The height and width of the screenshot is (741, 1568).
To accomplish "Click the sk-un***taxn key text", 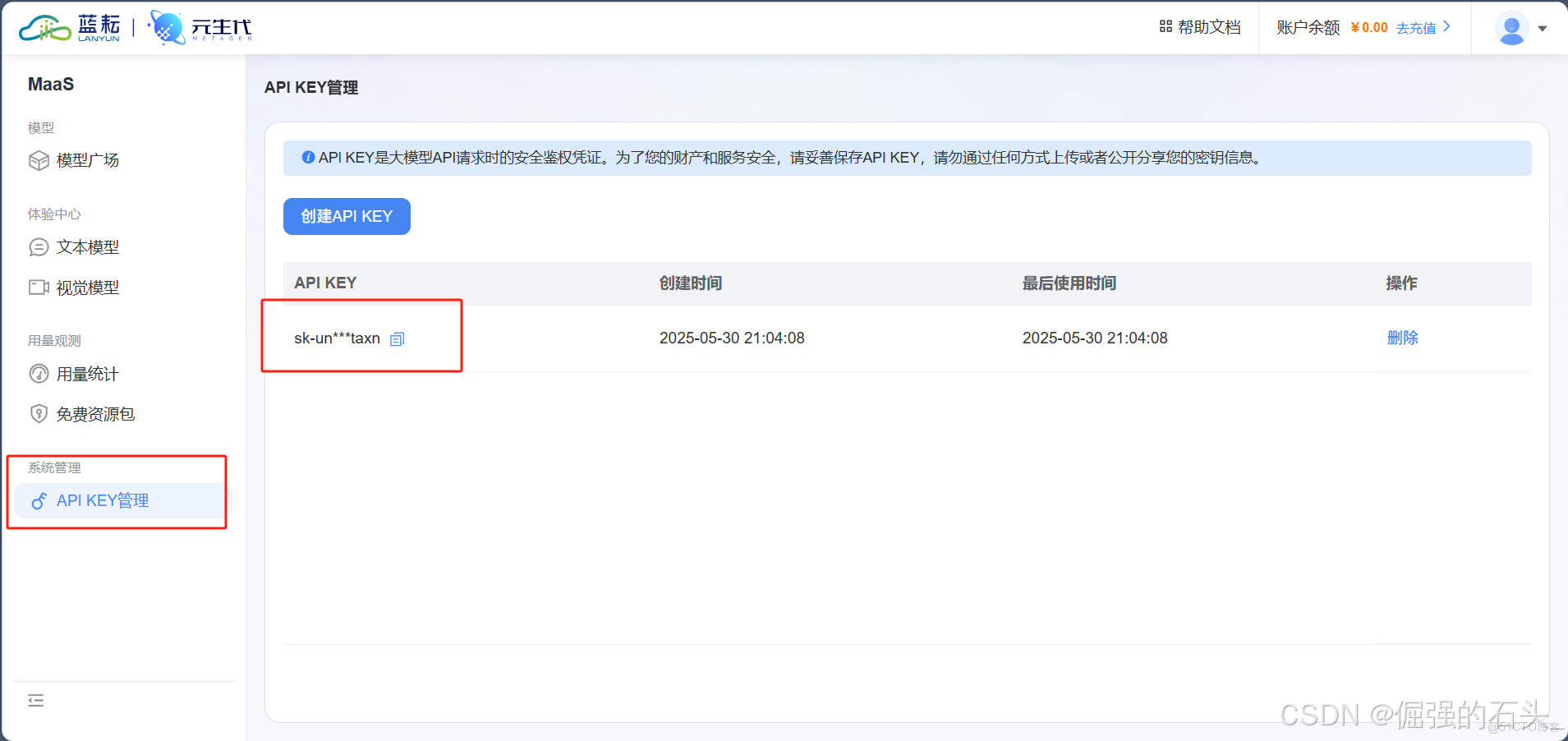I will click(x=337, y=338).
